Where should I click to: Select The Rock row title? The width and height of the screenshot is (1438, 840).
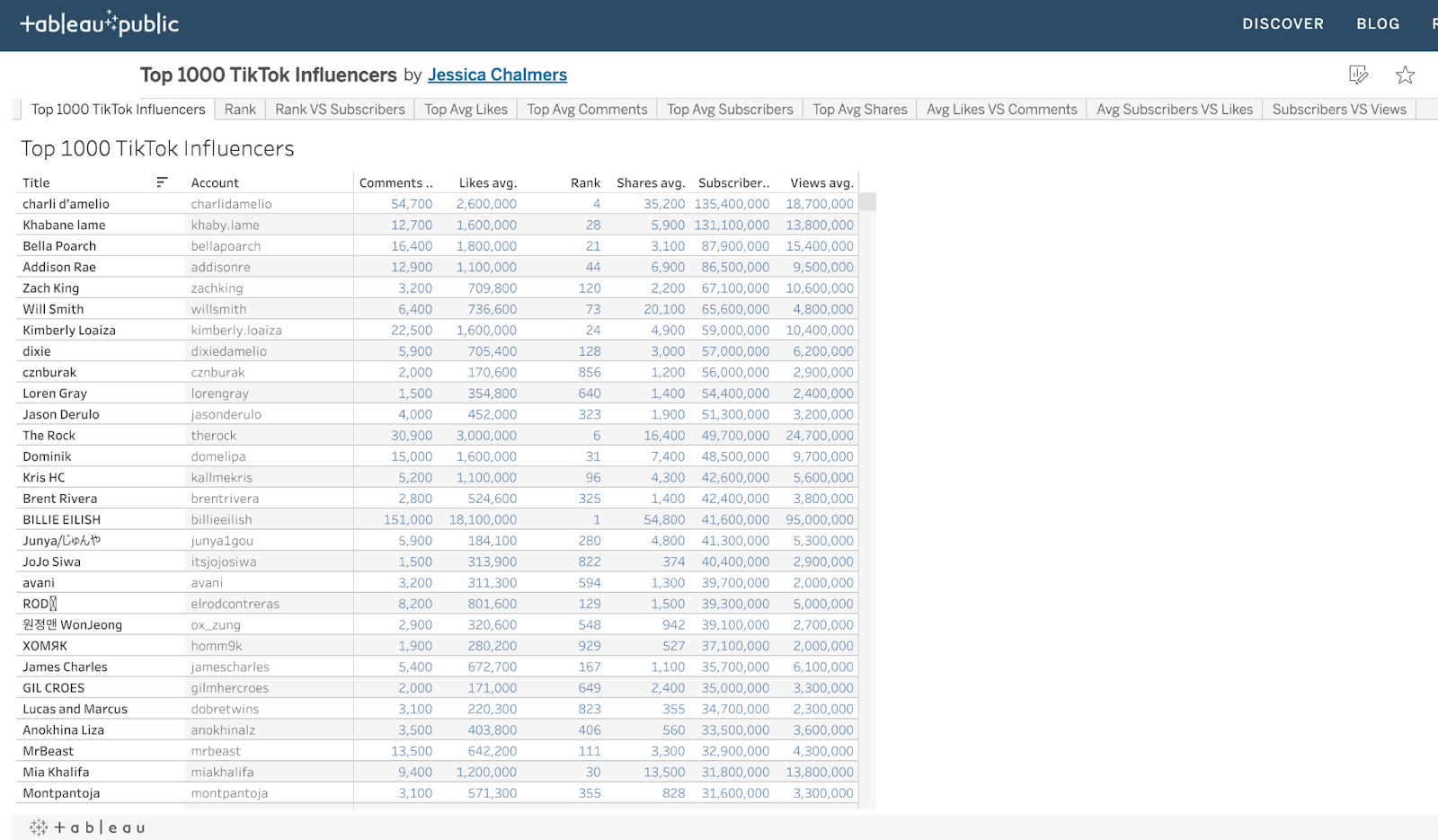click(x=49, y=436)
